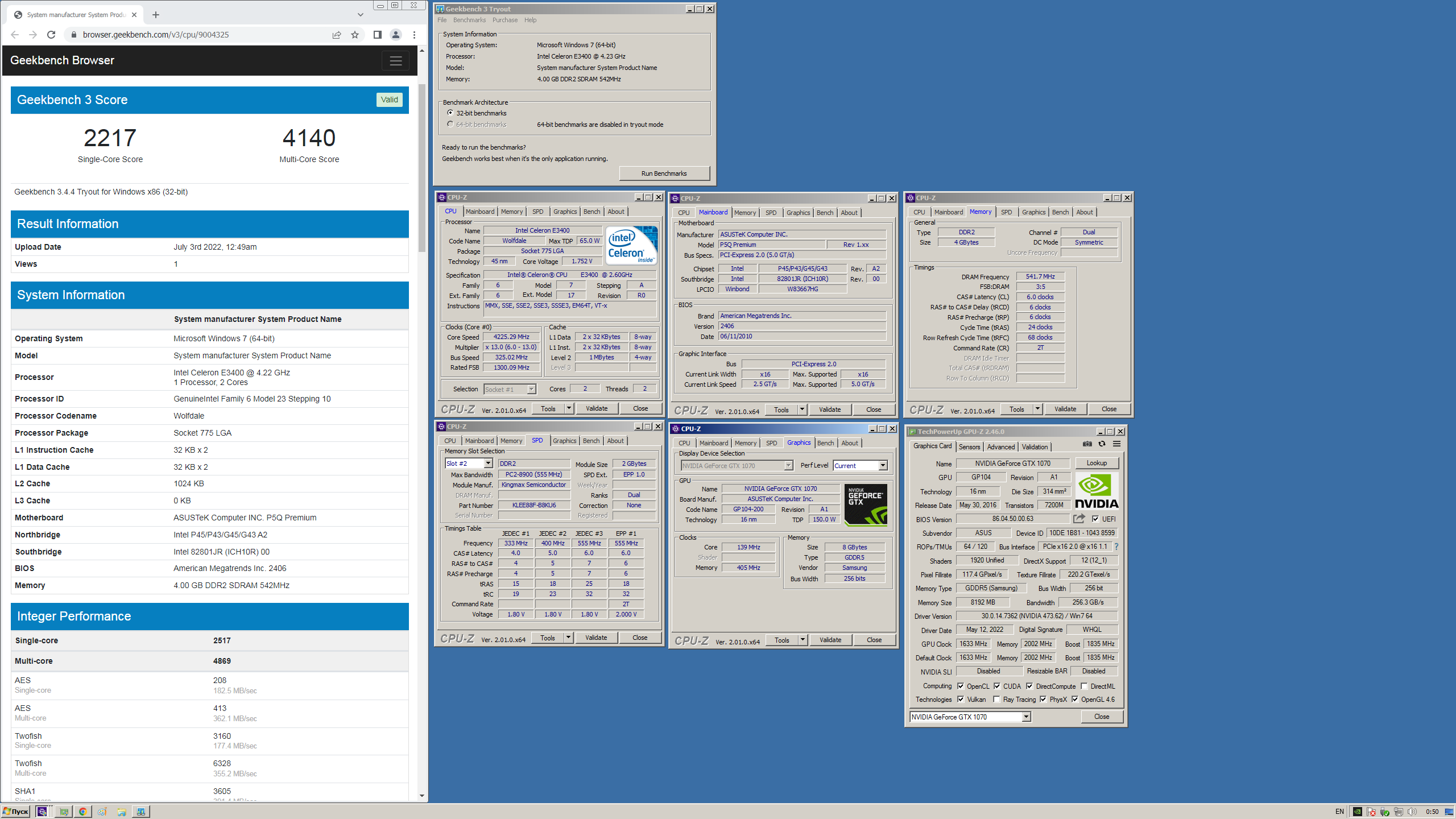Close the System manufacturer browser tab
The image size is (1456, 819).
click(x=134, y=15)
